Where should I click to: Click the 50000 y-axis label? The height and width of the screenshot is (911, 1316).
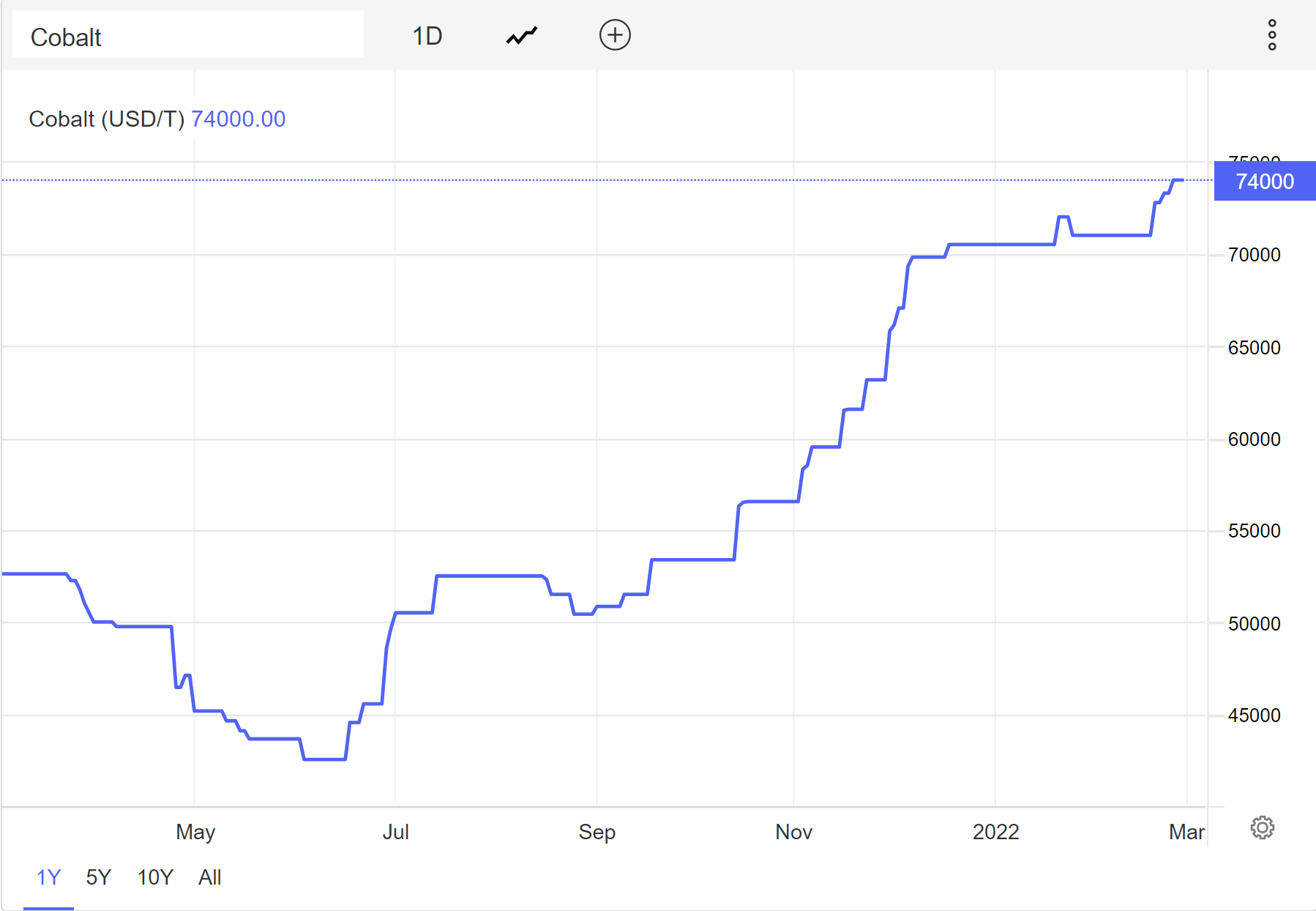coord(1255,623)
